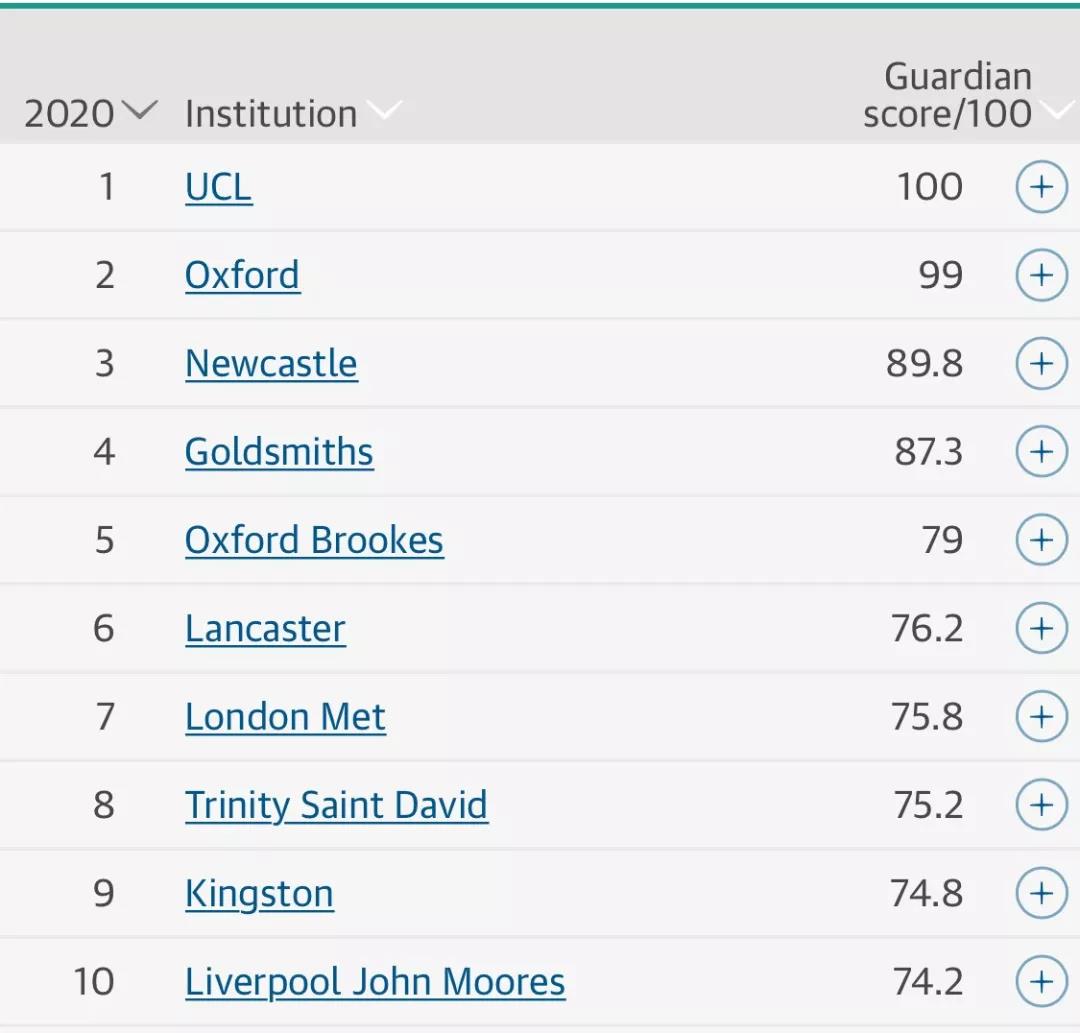Image resolution: width=1080 pixels, height=1033 pixels.
Task: Expand Oxford Brookes plus icon
Action: coord(1041,540)
